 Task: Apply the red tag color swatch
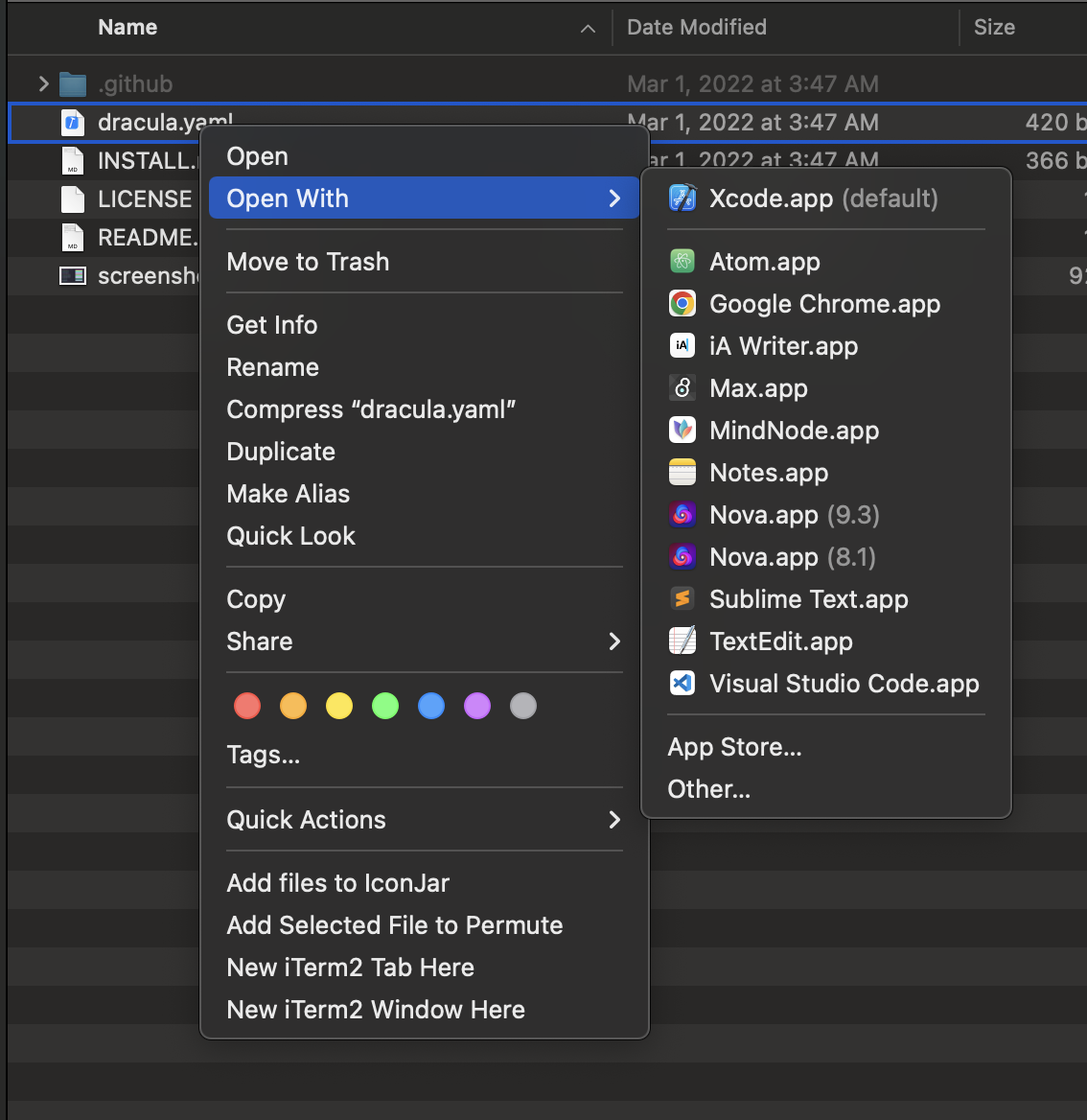[x=247, y=706]
